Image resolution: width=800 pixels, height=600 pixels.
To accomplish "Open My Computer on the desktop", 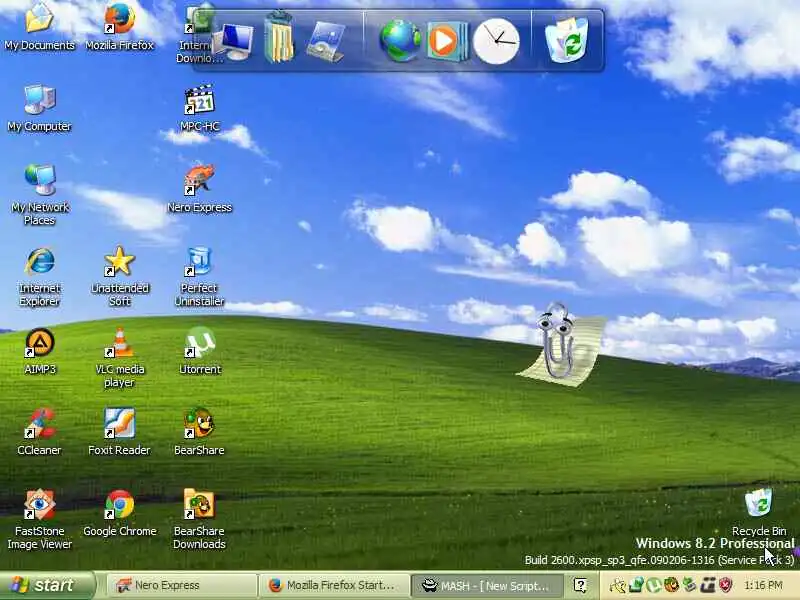I will click(x=39, y=108).
